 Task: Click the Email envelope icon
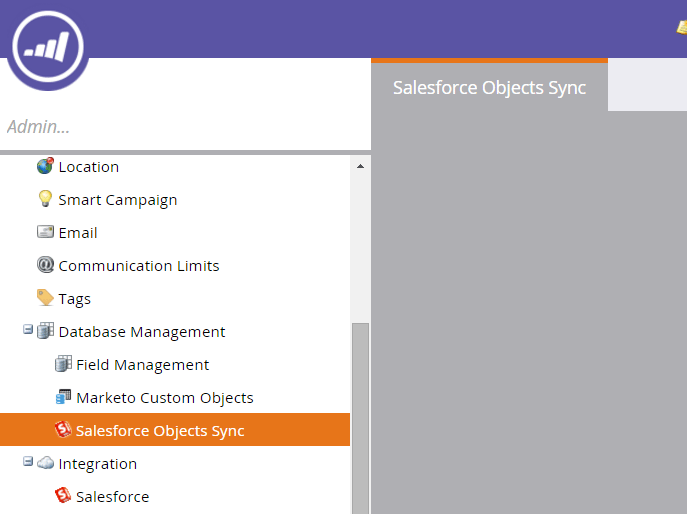[x=45, y=232]
